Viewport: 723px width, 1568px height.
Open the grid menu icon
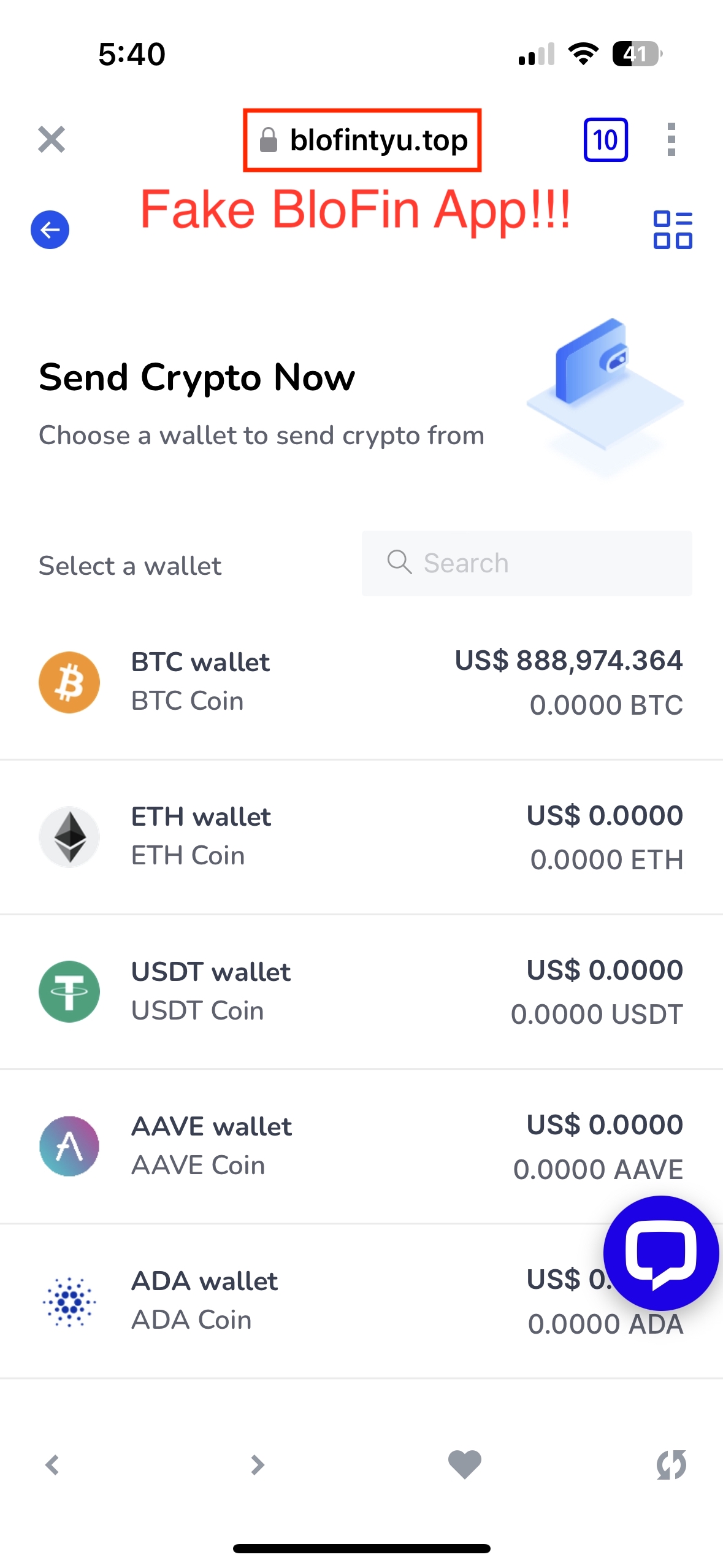(673, 230)
